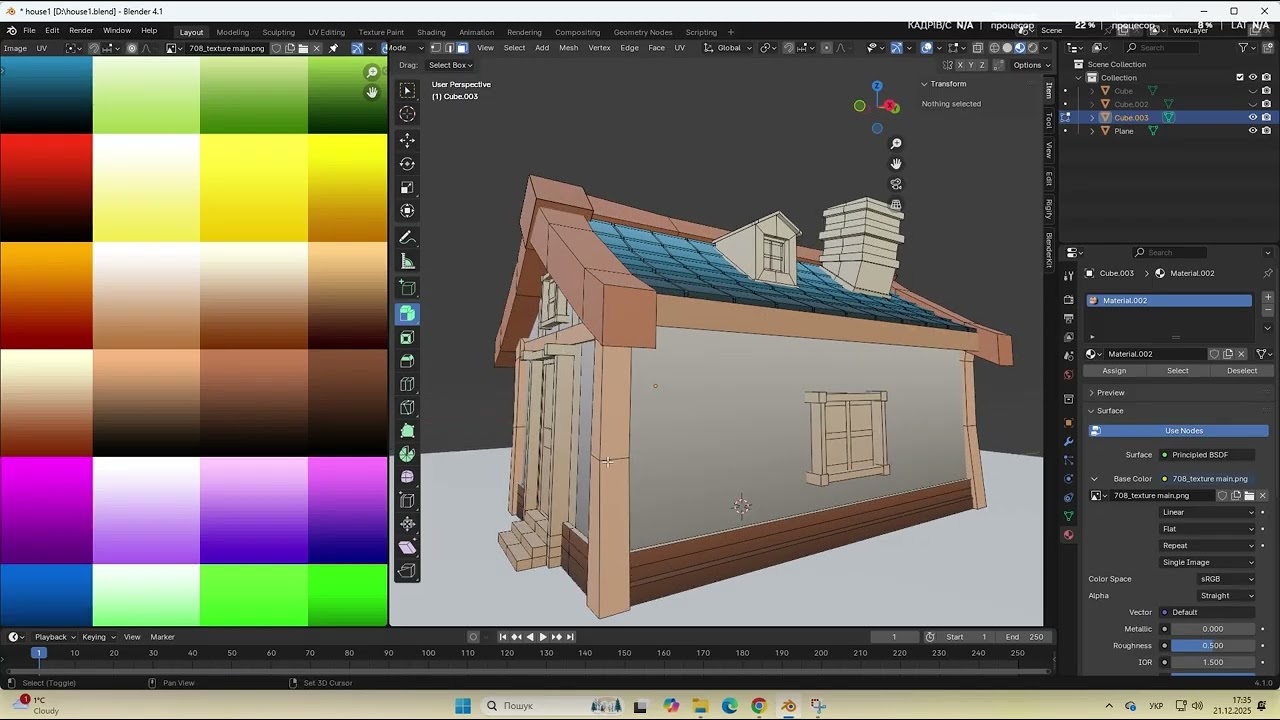Open the Repeat extension dropdown
This screenshot has width=1280, height=720.
pyautogui.click(x=1208, y=546)
